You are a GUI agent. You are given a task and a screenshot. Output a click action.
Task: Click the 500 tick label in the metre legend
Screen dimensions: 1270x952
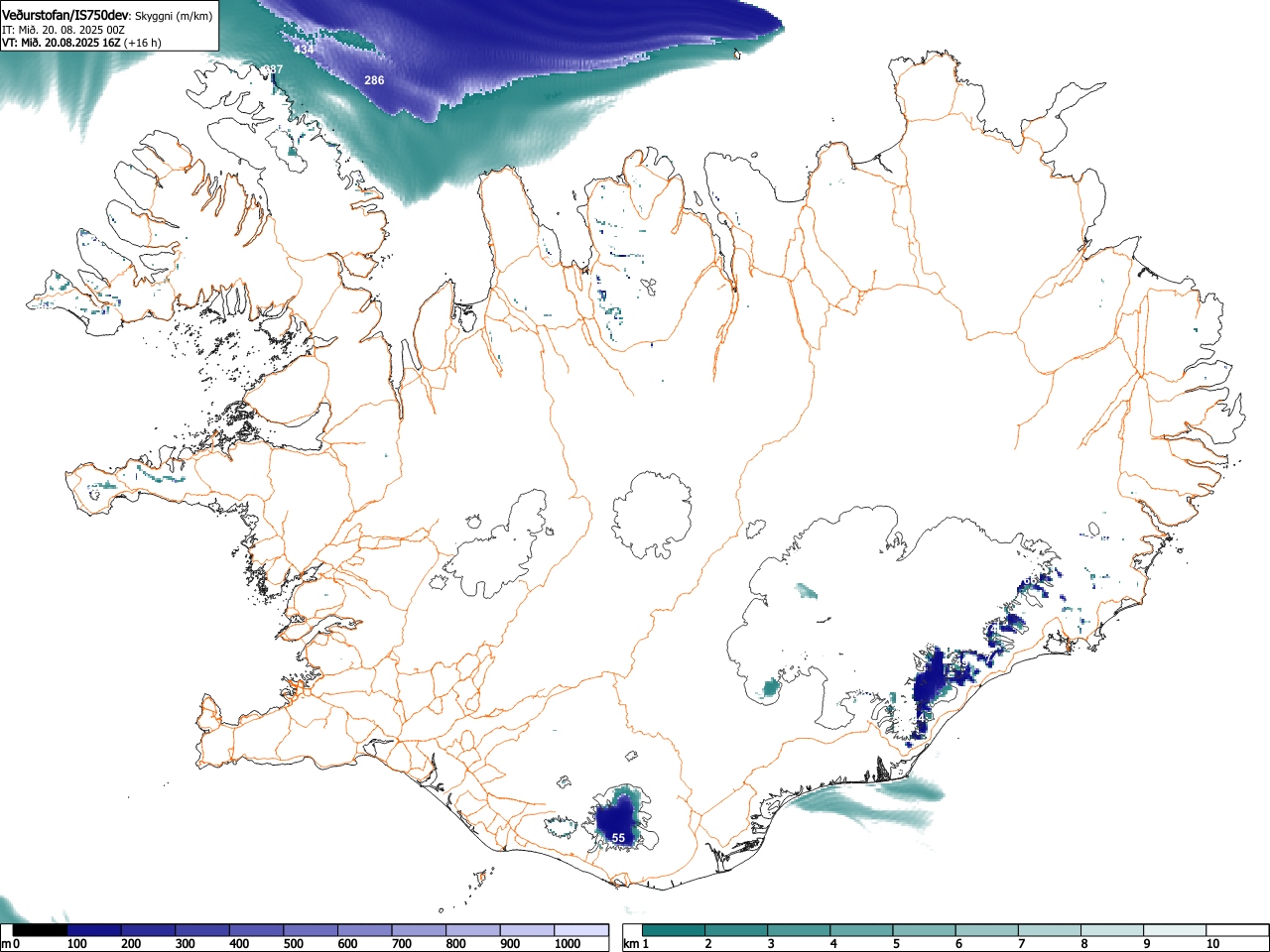(x=293, y=944)
